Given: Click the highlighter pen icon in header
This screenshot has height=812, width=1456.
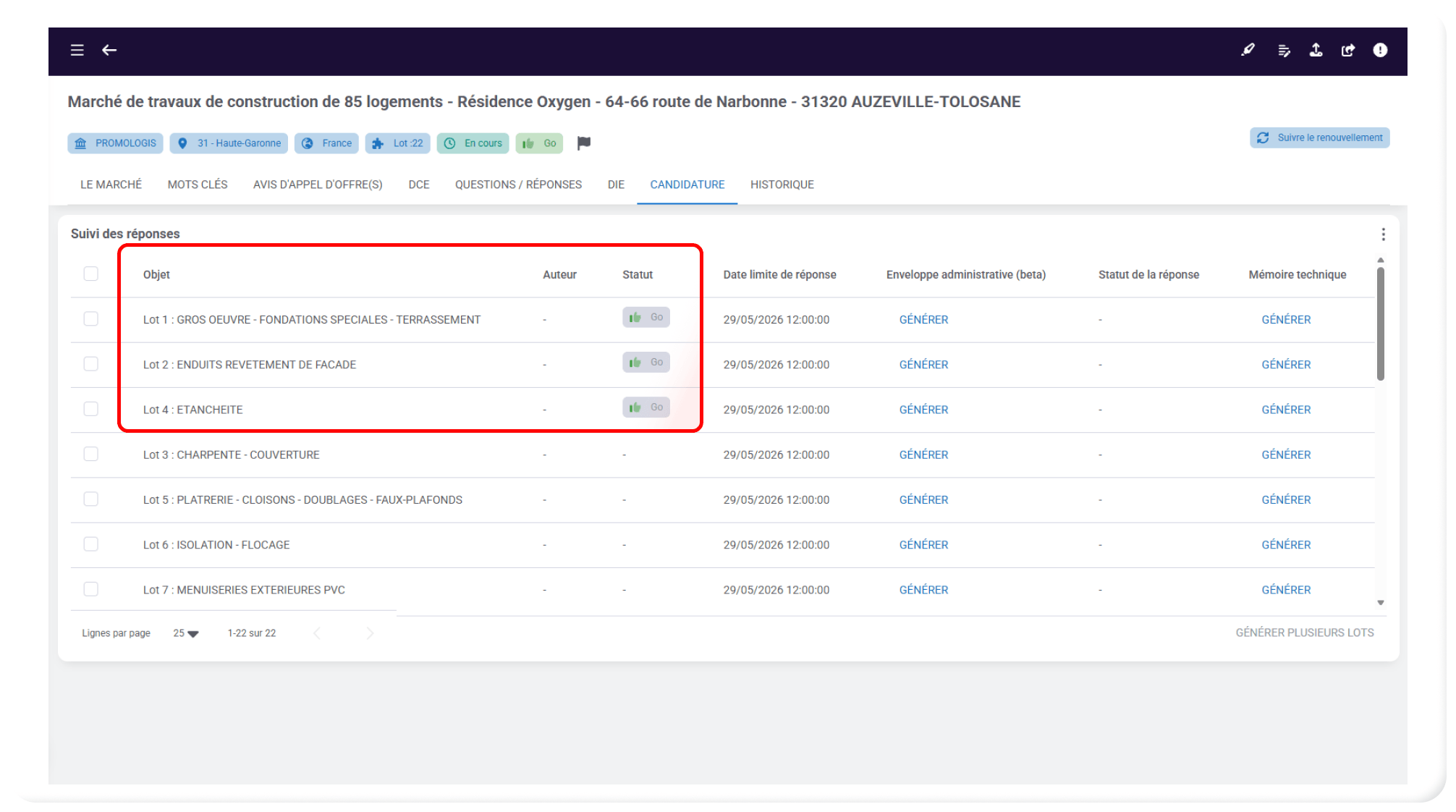Looking at the screenshot, I should point(1248,50).
